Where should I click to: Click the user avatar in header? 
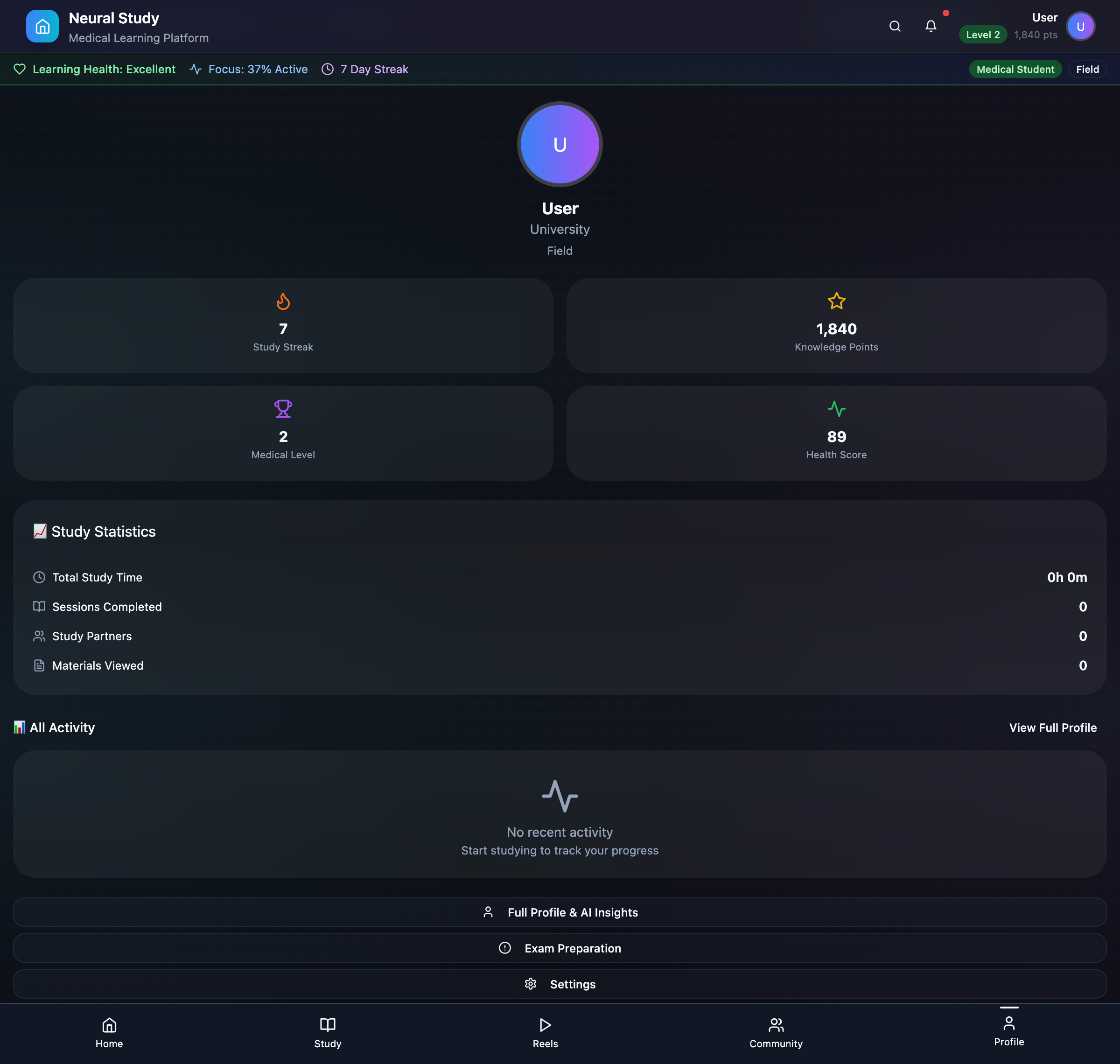pos(1080,27)
